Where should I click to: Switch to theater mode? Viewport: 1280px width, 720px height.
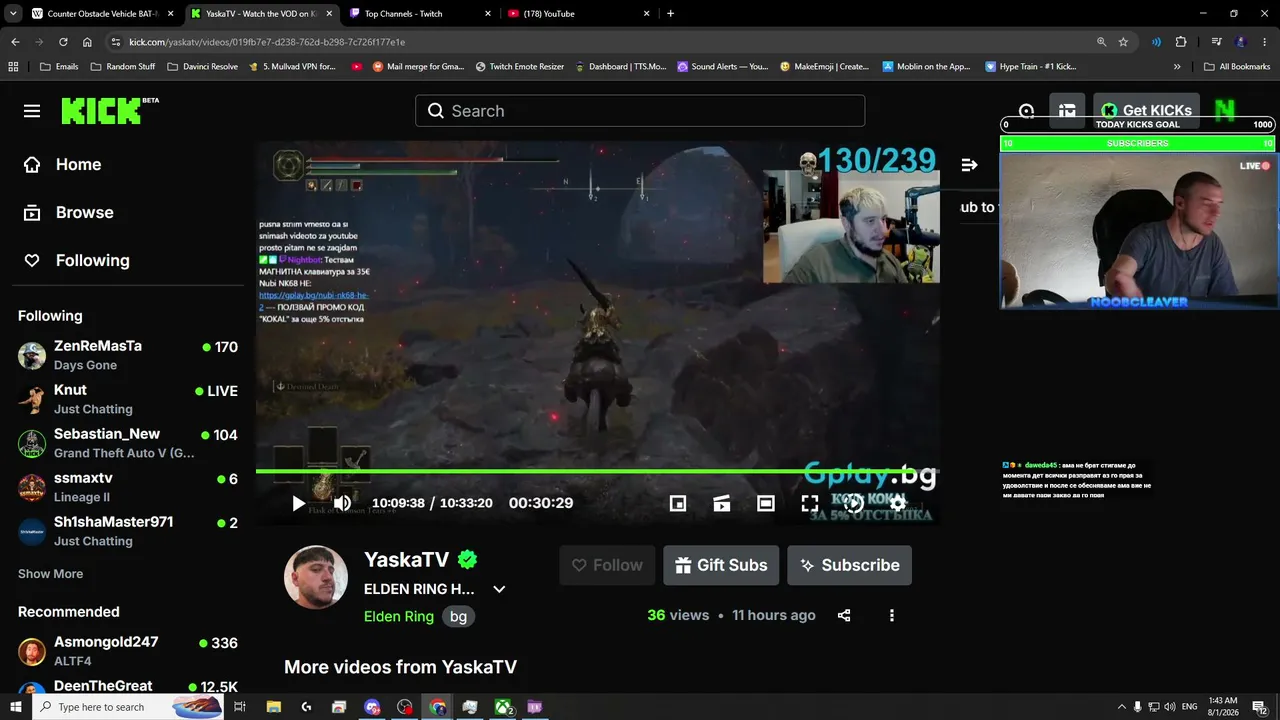(x=766, y=503)
